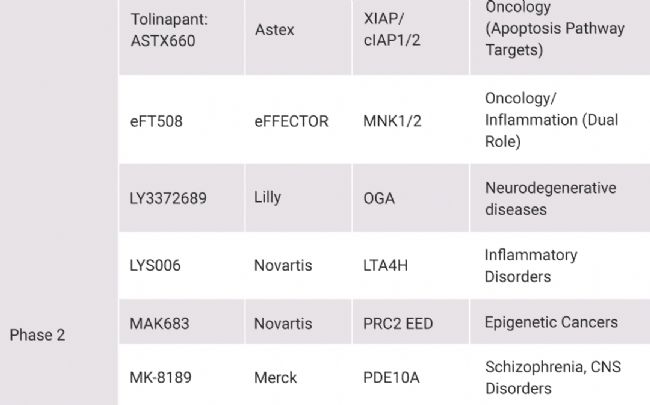650x405 pixels.
Task: Select the MK-8189 drug cell
Action: tap(182, 375)
